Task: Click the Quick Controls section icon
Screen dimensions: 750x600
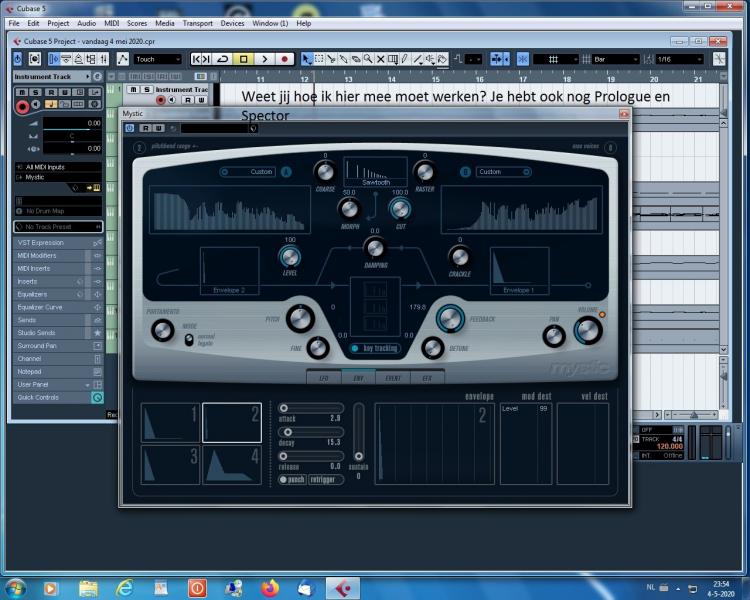Action: point(97,398)
